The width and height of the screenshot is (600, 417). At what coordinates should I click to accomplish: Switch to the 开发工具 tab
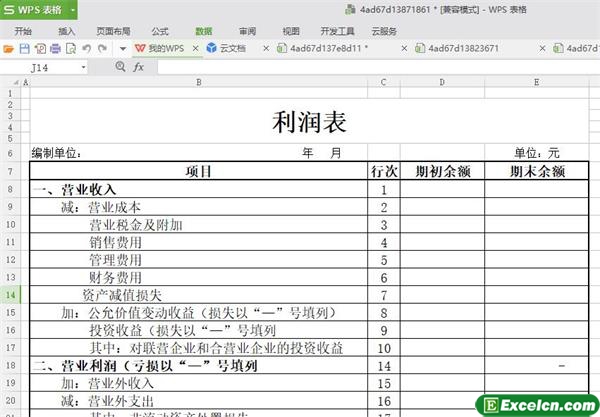tap(337, 31)
